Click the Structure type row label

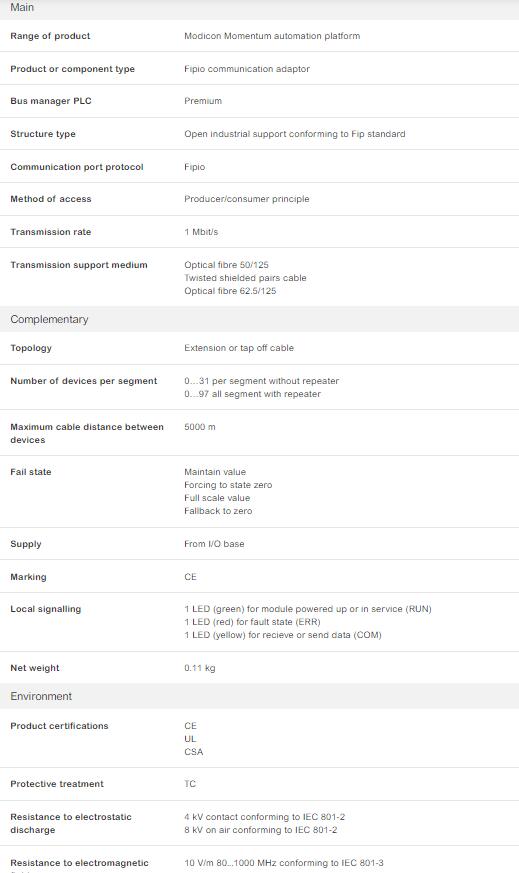pyautogui.click(x=43, y=134)
